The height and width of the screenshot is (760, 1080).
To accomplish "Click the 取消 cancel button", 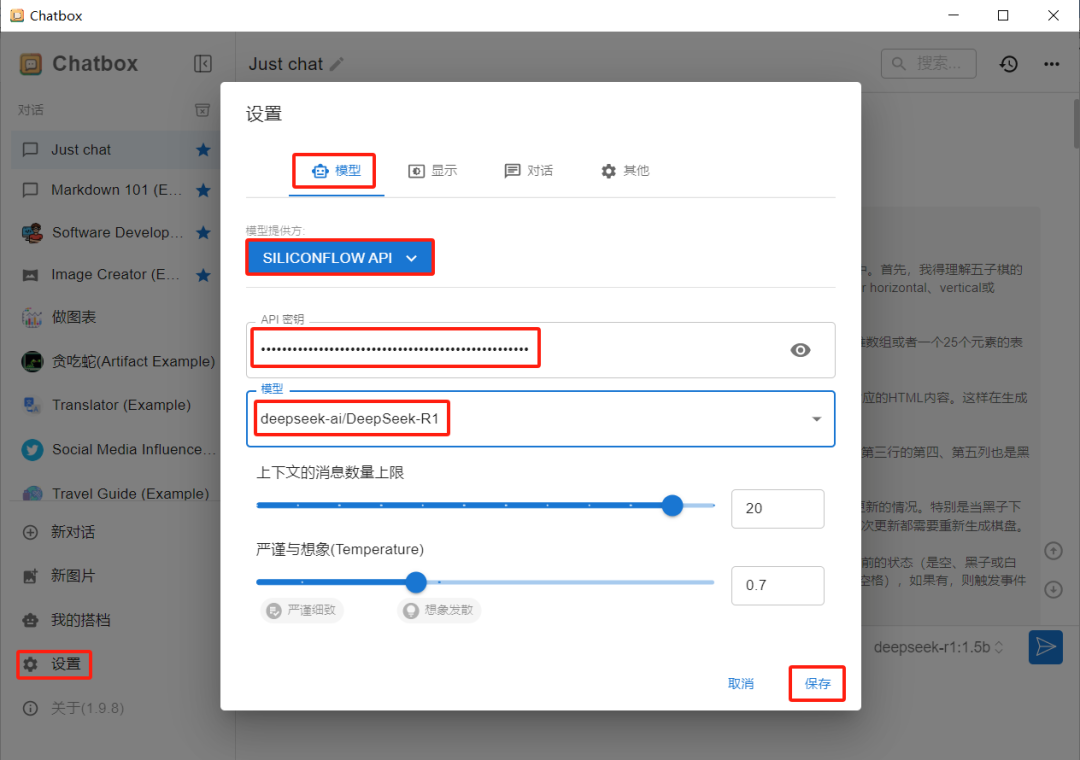I will 740,684.
